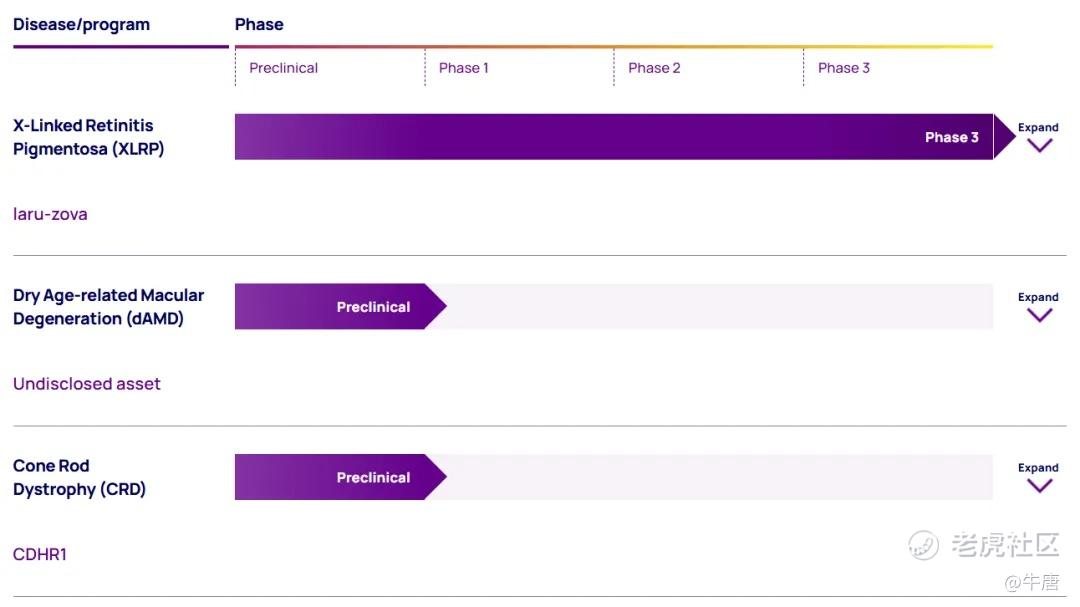Expand the X-Linked Retinitis Pigmentosa row
This screenshot has width=1080, height=607.
click(x=1038, y=138)
